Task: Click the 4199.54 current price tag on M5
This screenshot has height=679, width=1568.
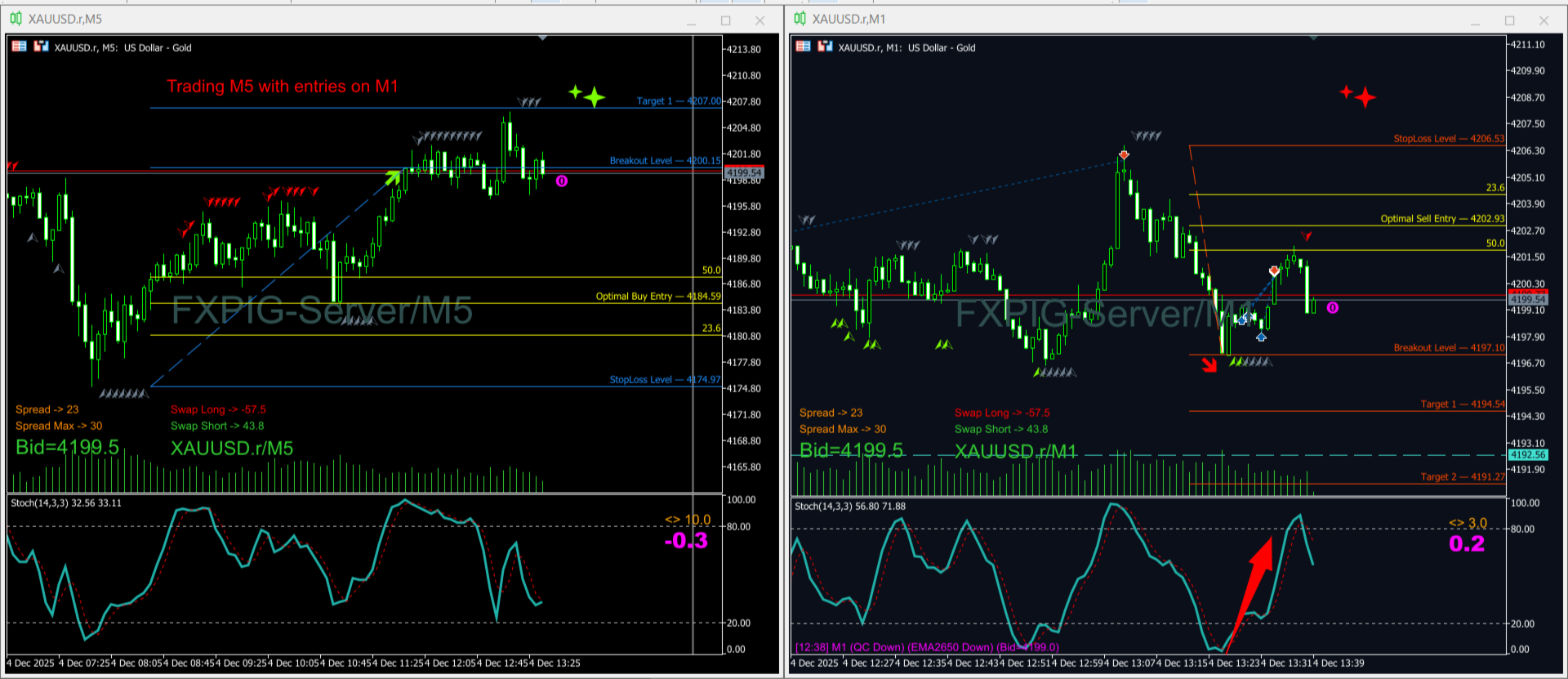Action: click(744, 172)
